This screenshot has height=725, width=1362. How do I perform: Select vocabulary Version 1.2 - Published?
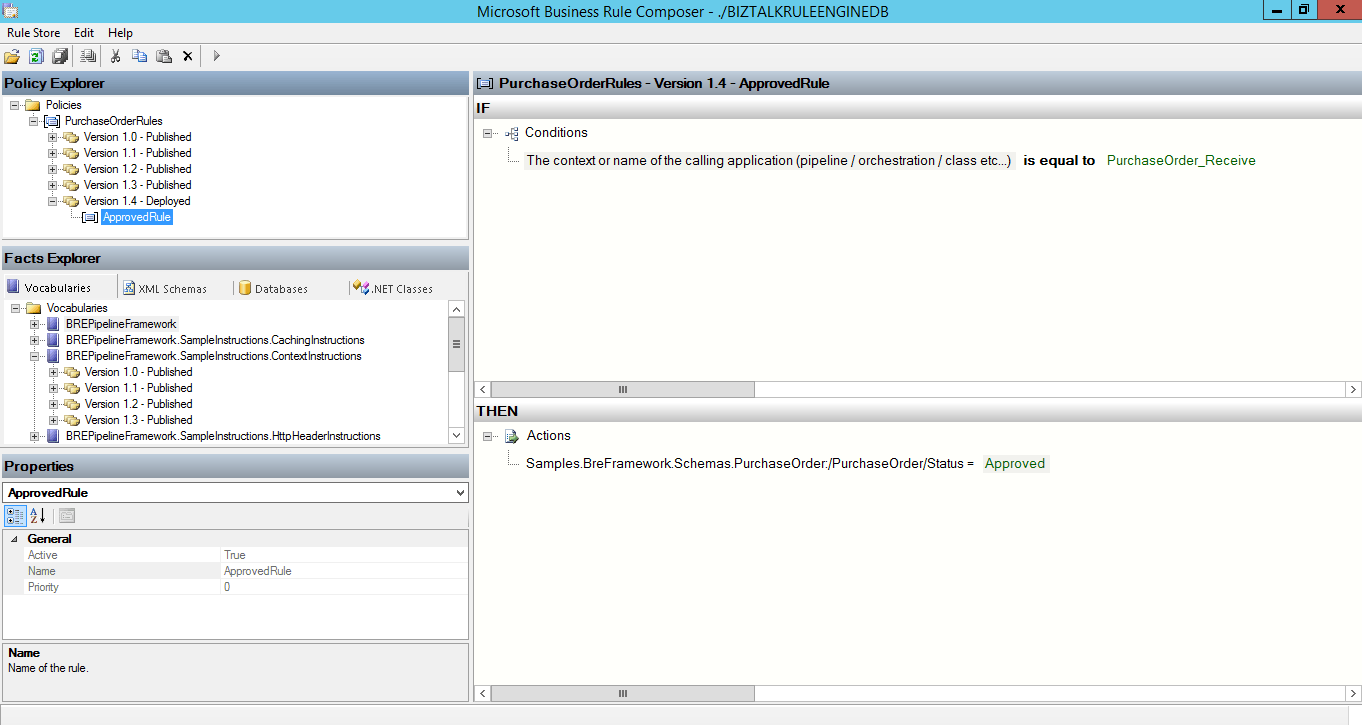pos(139,404)
